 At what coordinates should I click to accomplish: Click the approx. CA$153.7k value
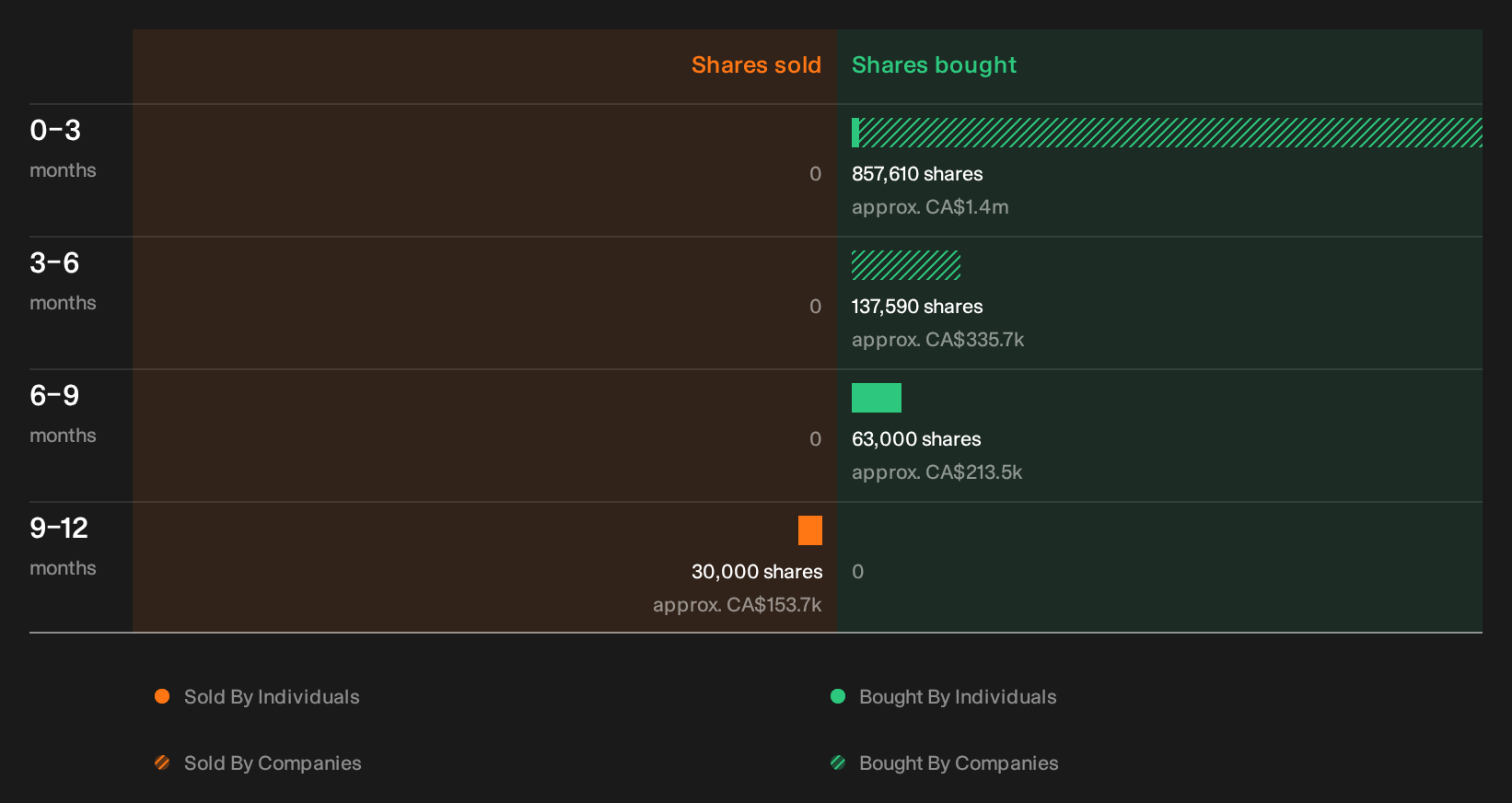point(737,605)
